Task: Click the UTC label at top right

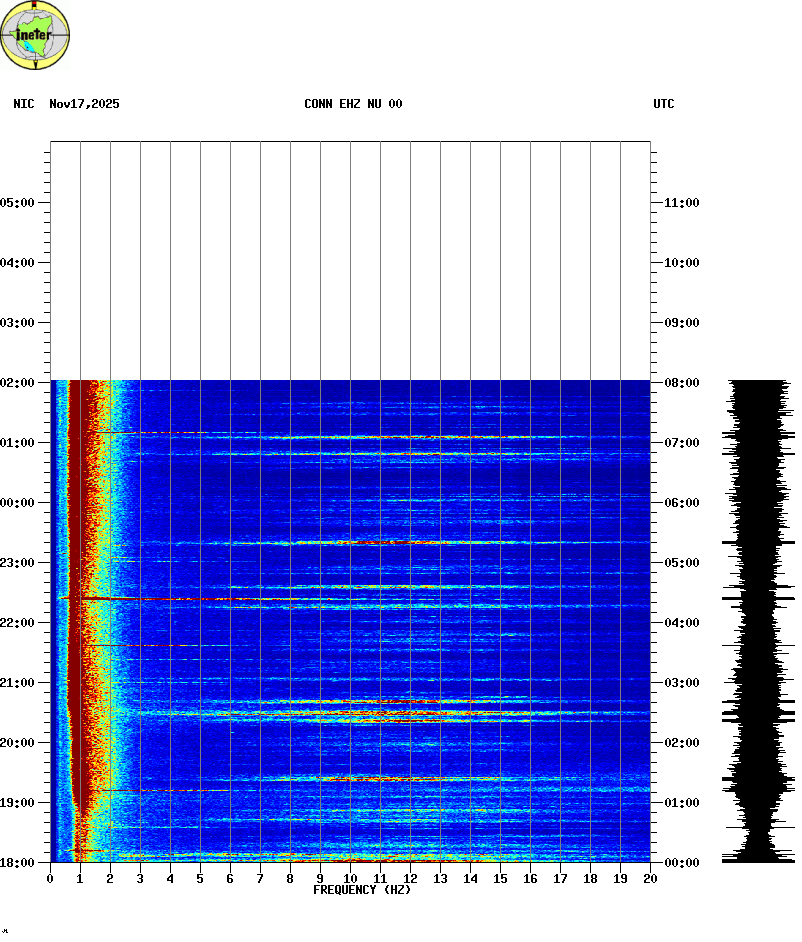Action: [x=663, y=104]
